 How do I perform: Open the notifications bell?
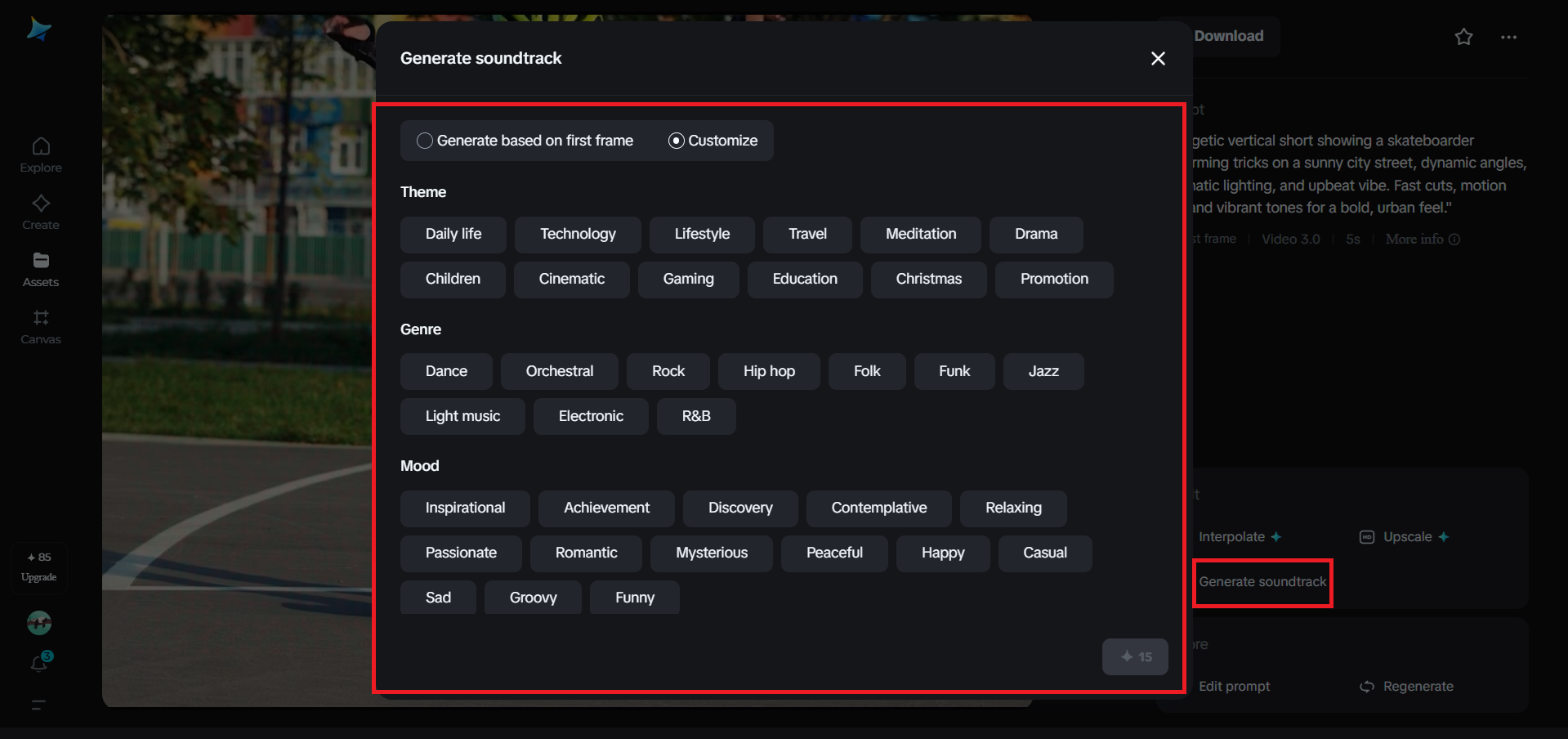point(40,664)
